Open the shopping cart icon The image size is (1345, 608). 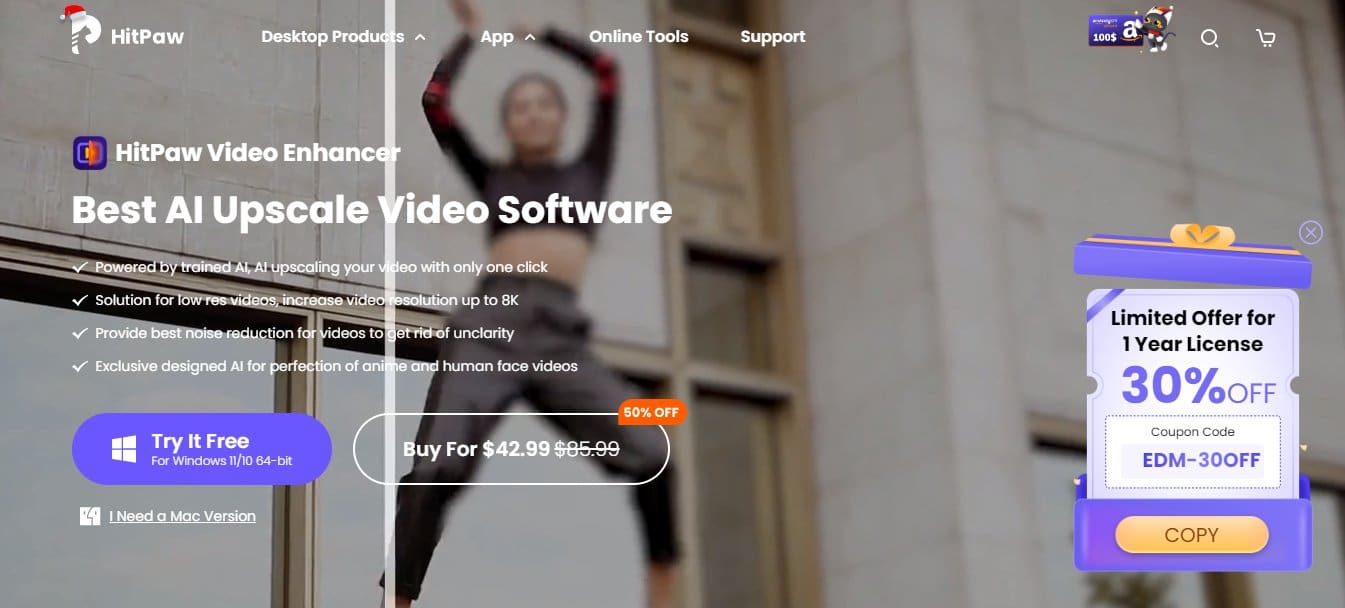click(x=1265, y=38)
